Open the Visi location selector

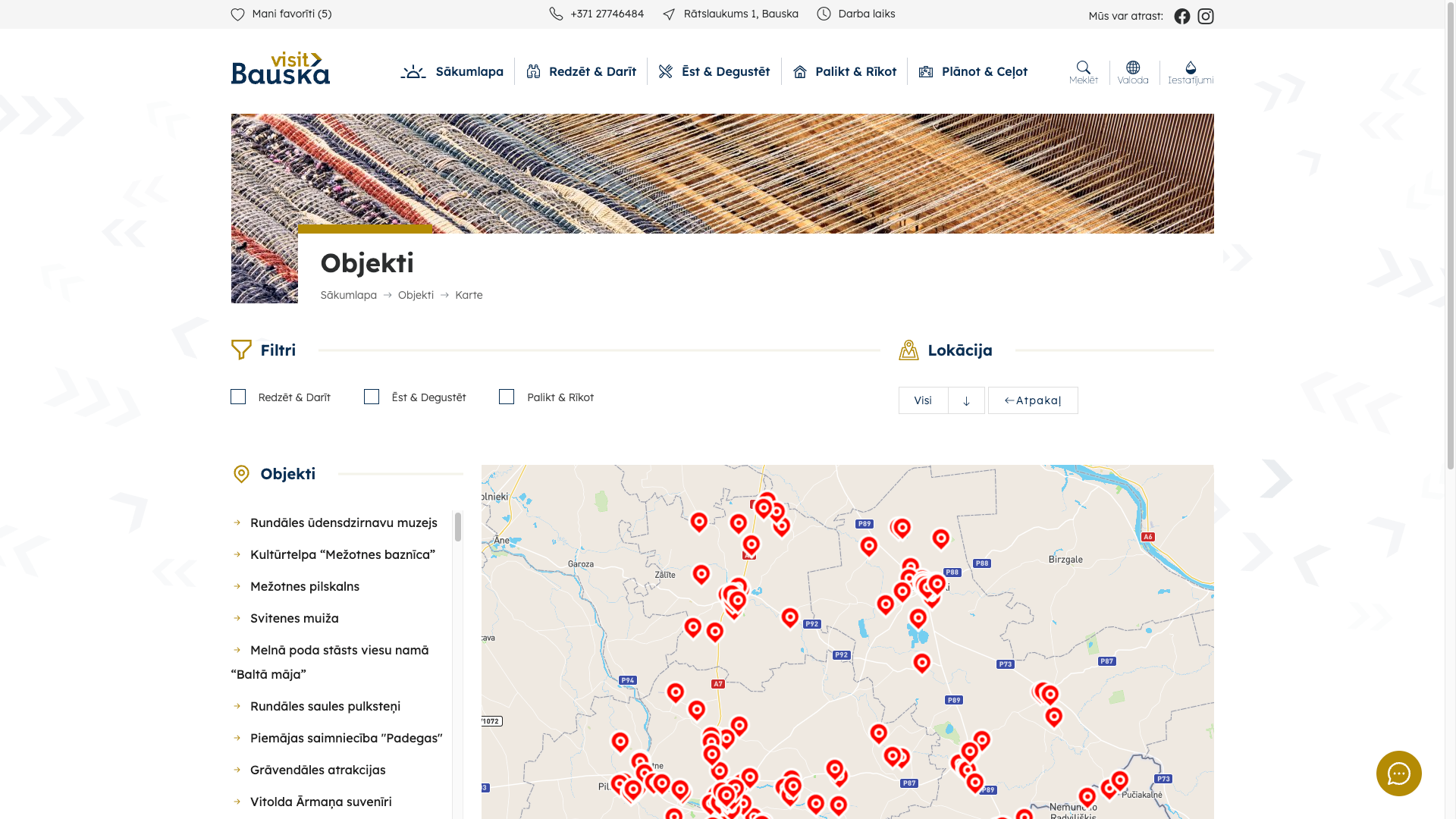pos(923,400)
